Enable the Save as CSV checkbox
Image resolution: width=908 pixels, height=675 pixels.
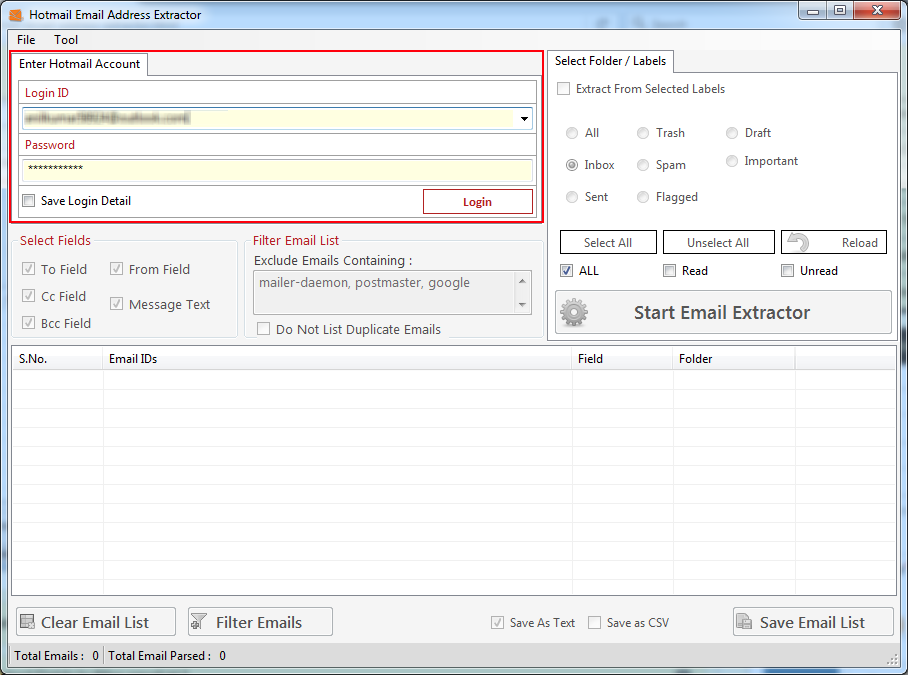pyautogui.click(x=594, y=622)
